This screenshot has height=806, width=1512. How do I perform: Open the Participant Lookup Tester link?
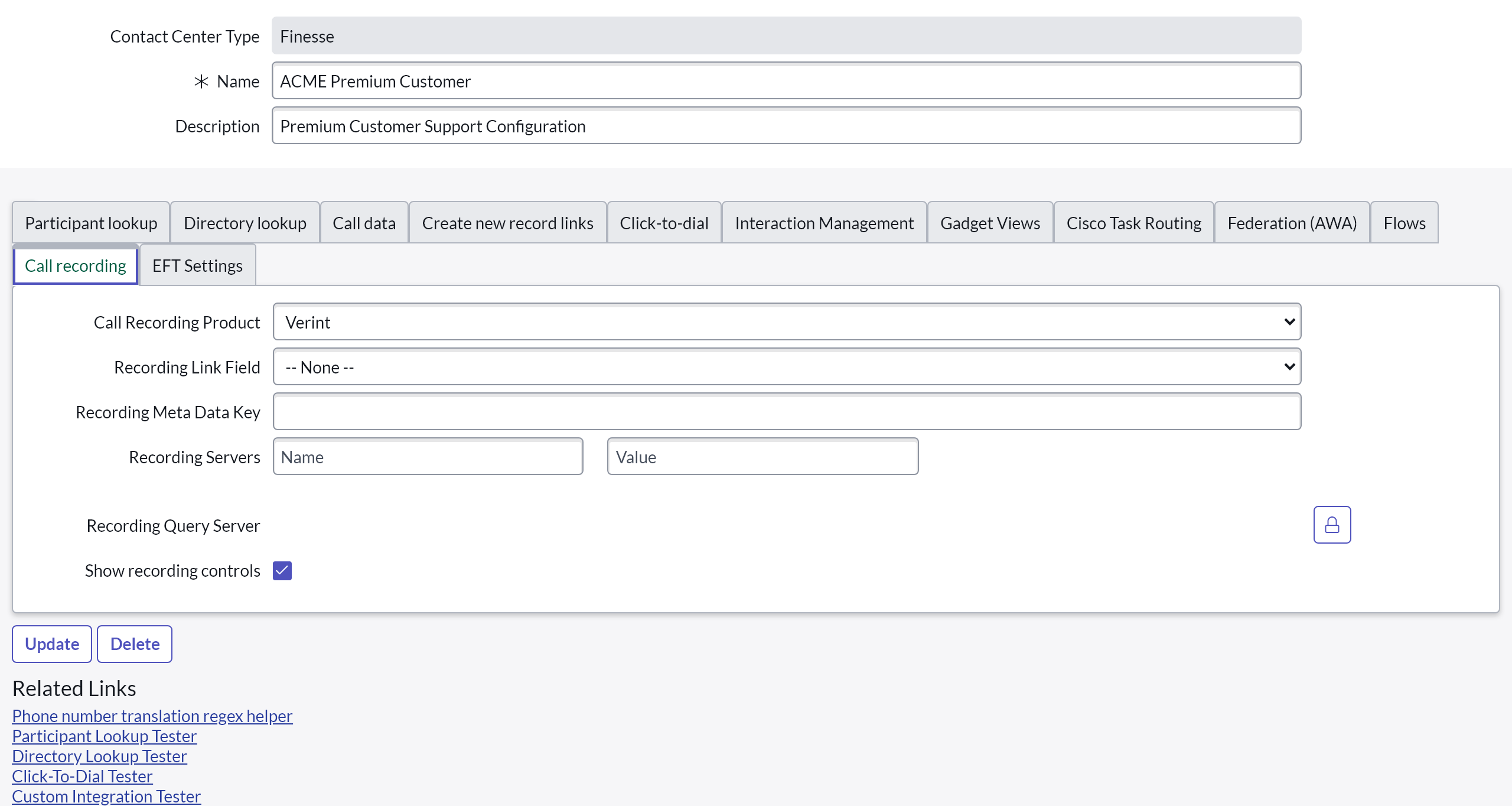click(x=104, y=736)
